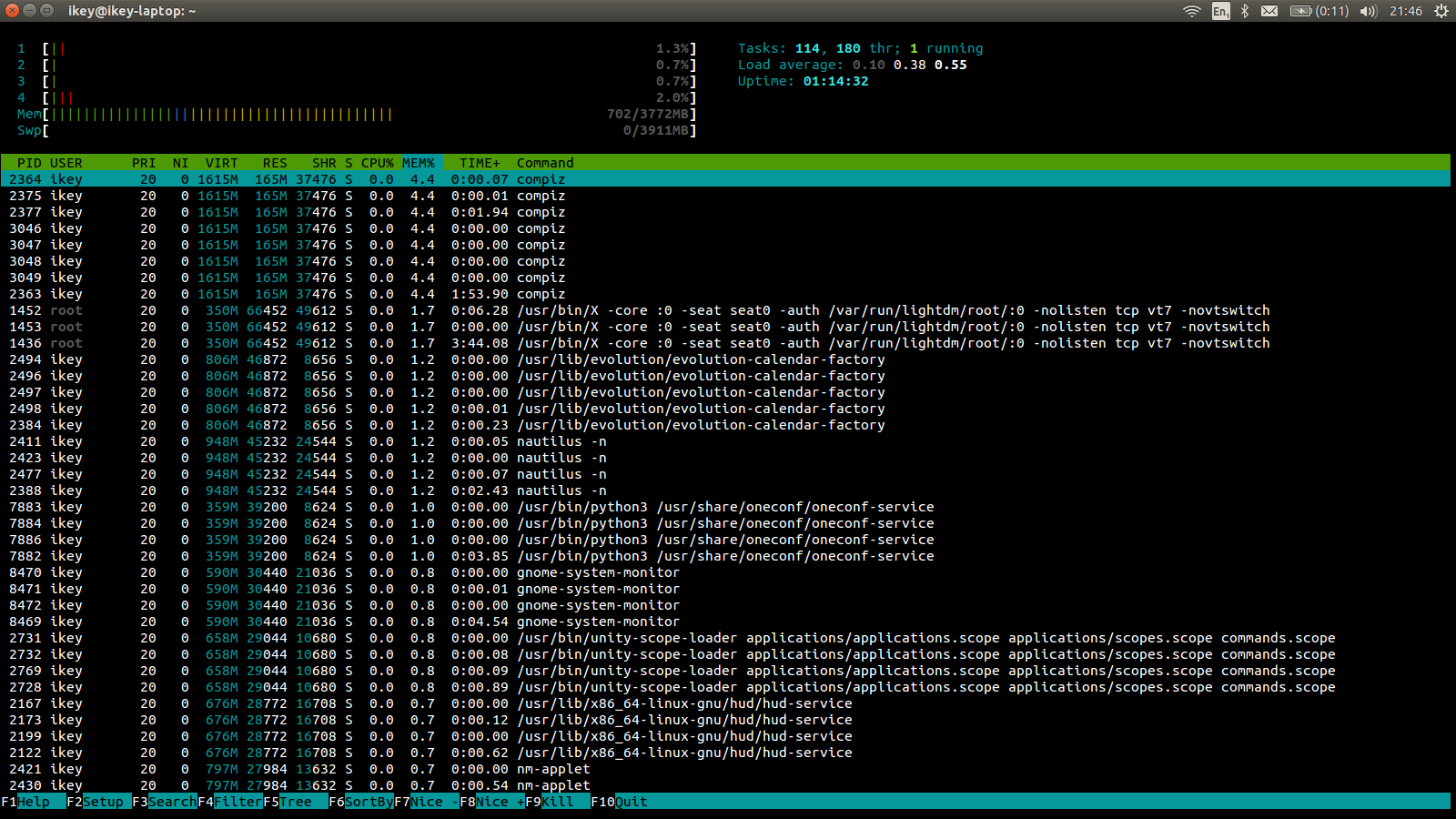1456x819 pixels.
Task: Sort by the PID column header
Action: (29, 163)
